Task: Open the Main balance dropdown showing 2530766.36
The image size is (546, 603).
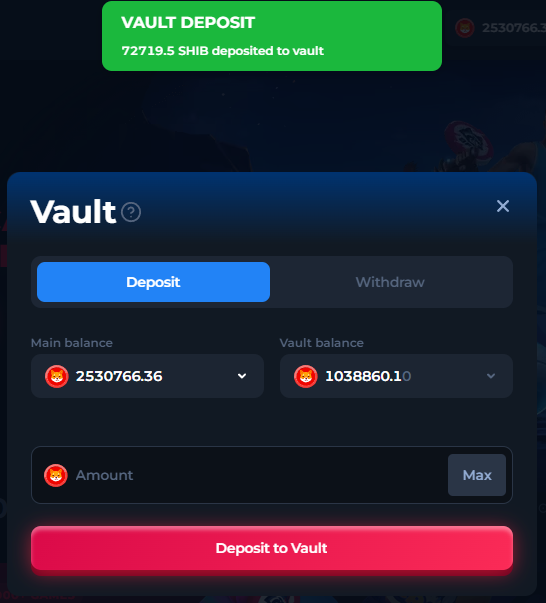Action: coord(147,376)
